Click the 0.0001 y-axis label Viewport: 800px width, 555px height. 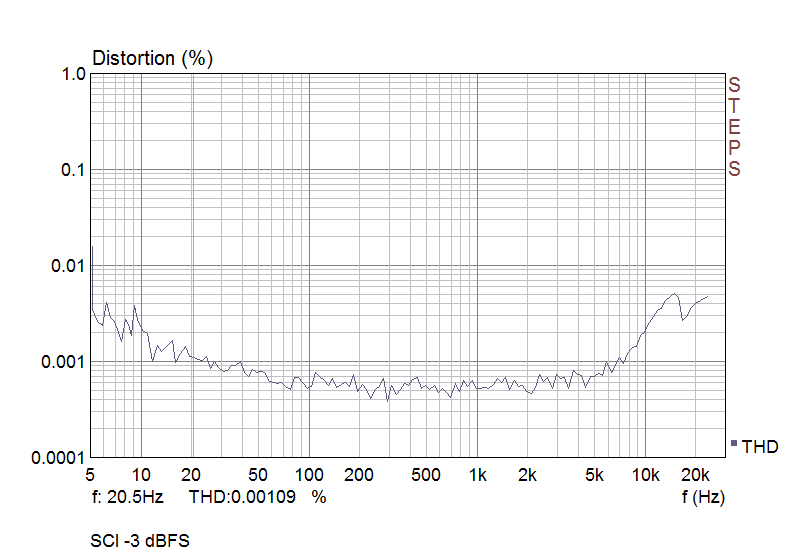(x=58, y=458)
